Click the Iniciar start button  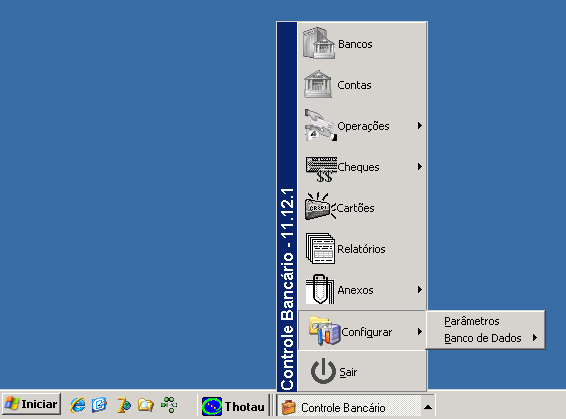[x=32, y=404]
